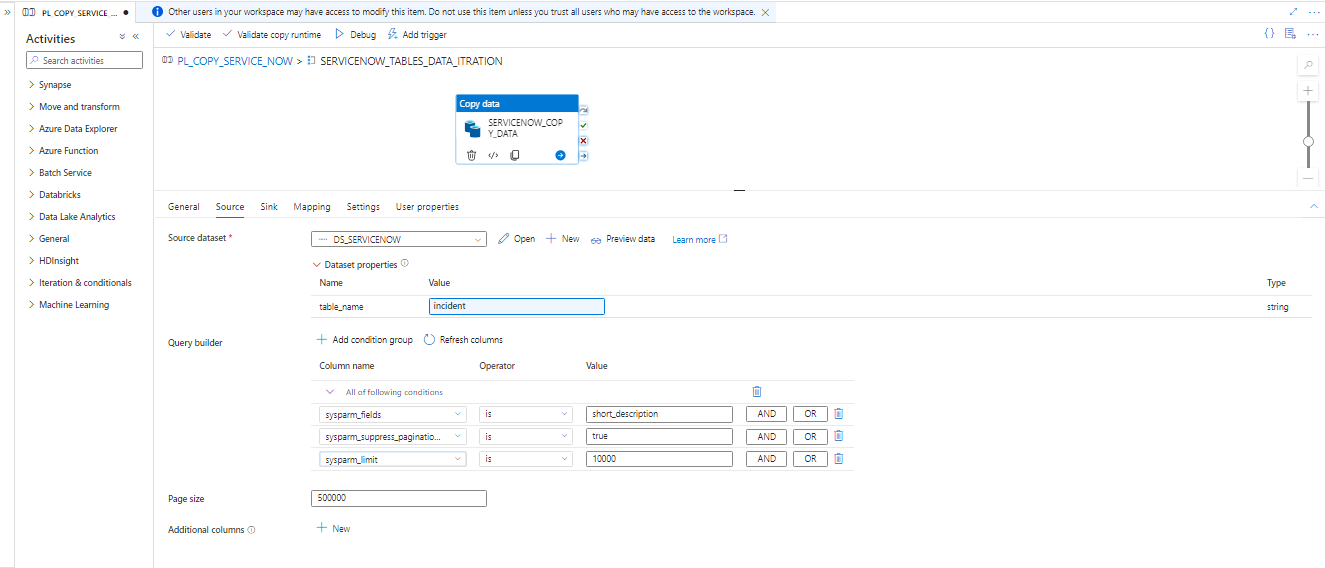Validate the pipeline
The width and height of the screenshot is (1325, 568).
189,34
